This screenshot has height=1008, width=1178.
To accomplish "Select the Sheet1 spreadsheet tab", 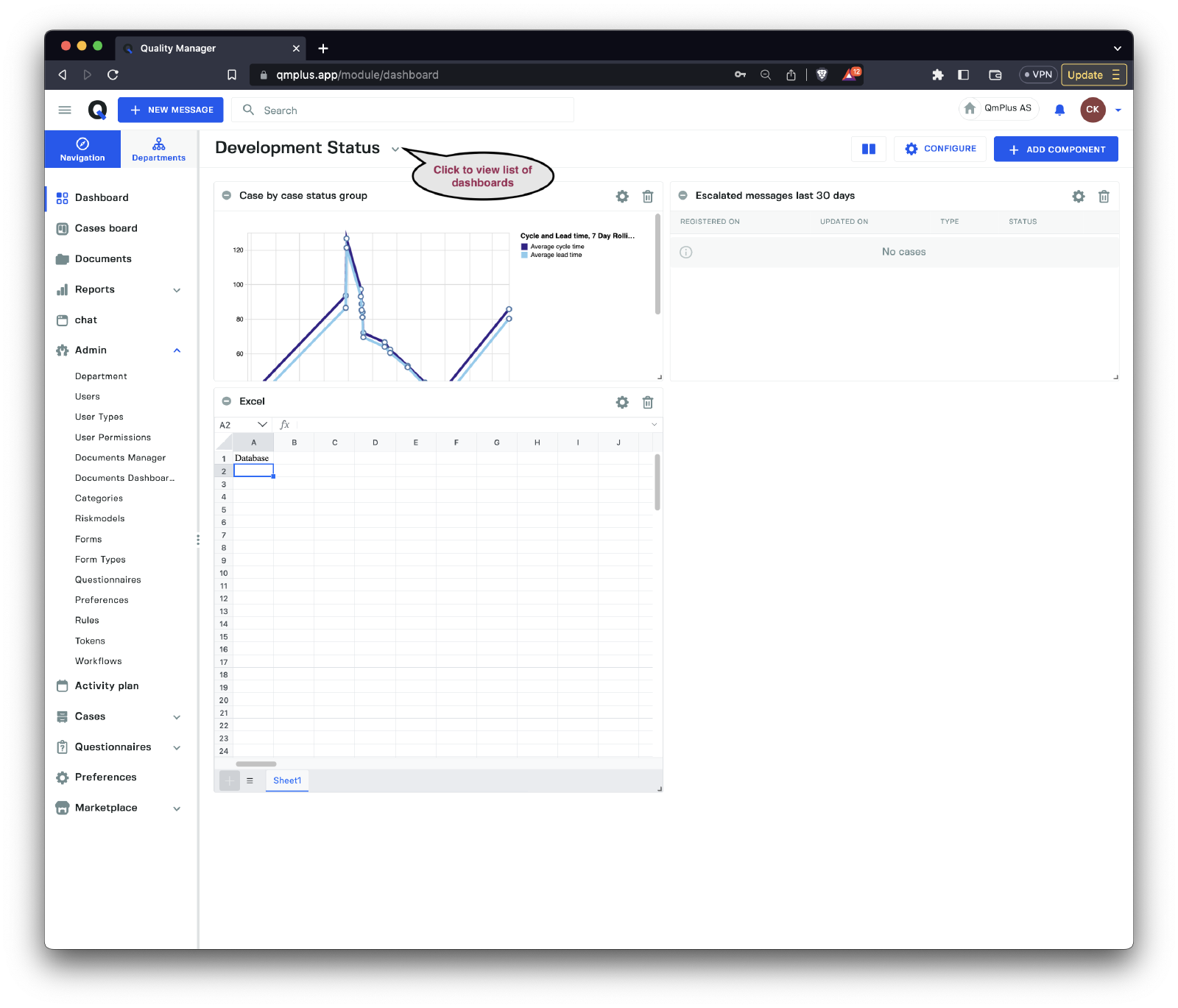I will point(287,780).
